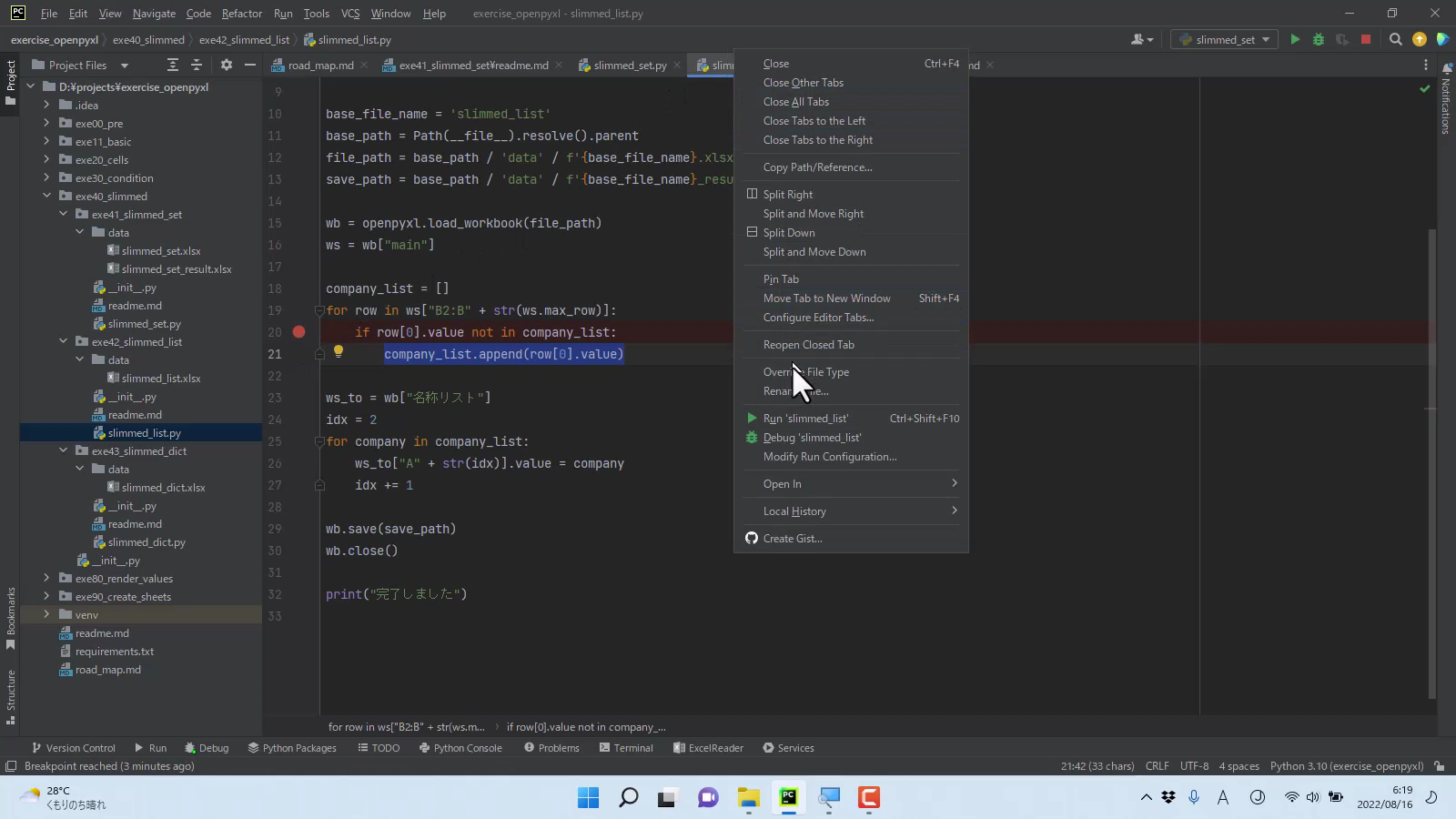Click the Collapse All icon in Project panel
This screenshot has height=819, width=1456.
[x=197, y=65]
